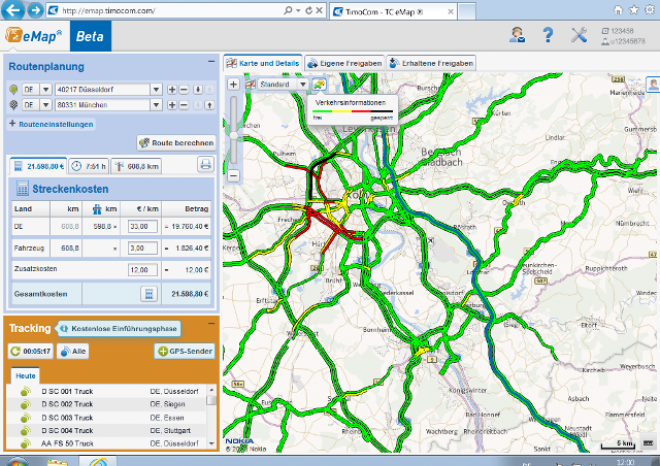Expand the Routeneinstellungen section
The image size is (660, 466).
[x=50, y=124]
